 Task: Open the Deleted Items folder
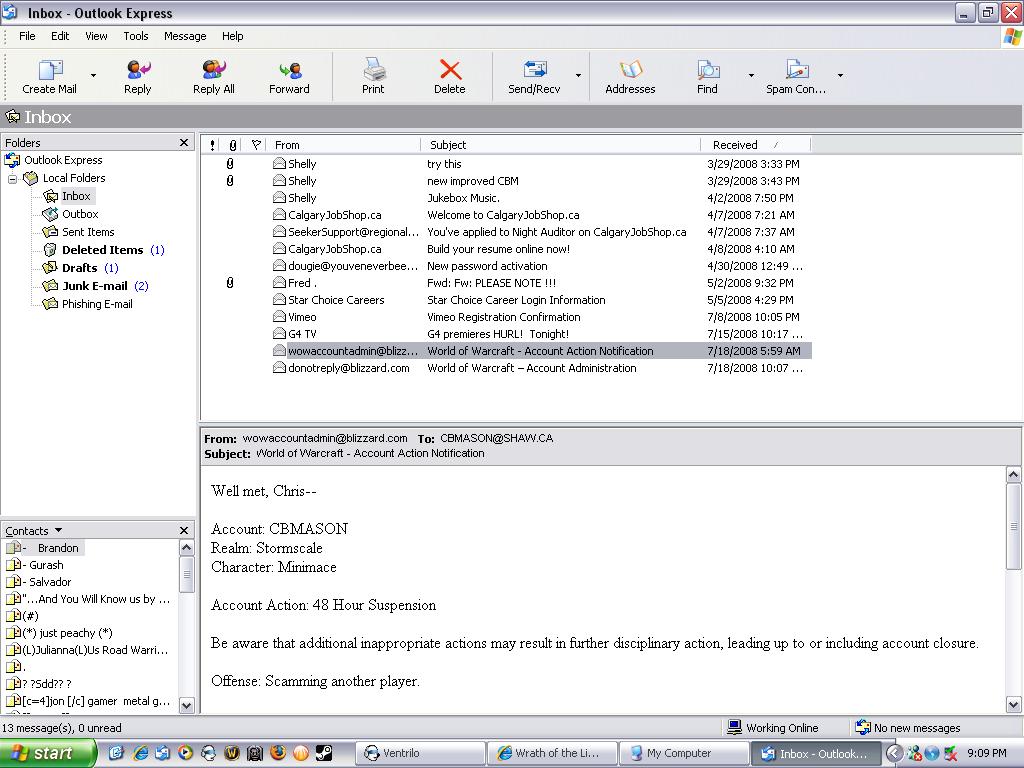pos(102,250)
